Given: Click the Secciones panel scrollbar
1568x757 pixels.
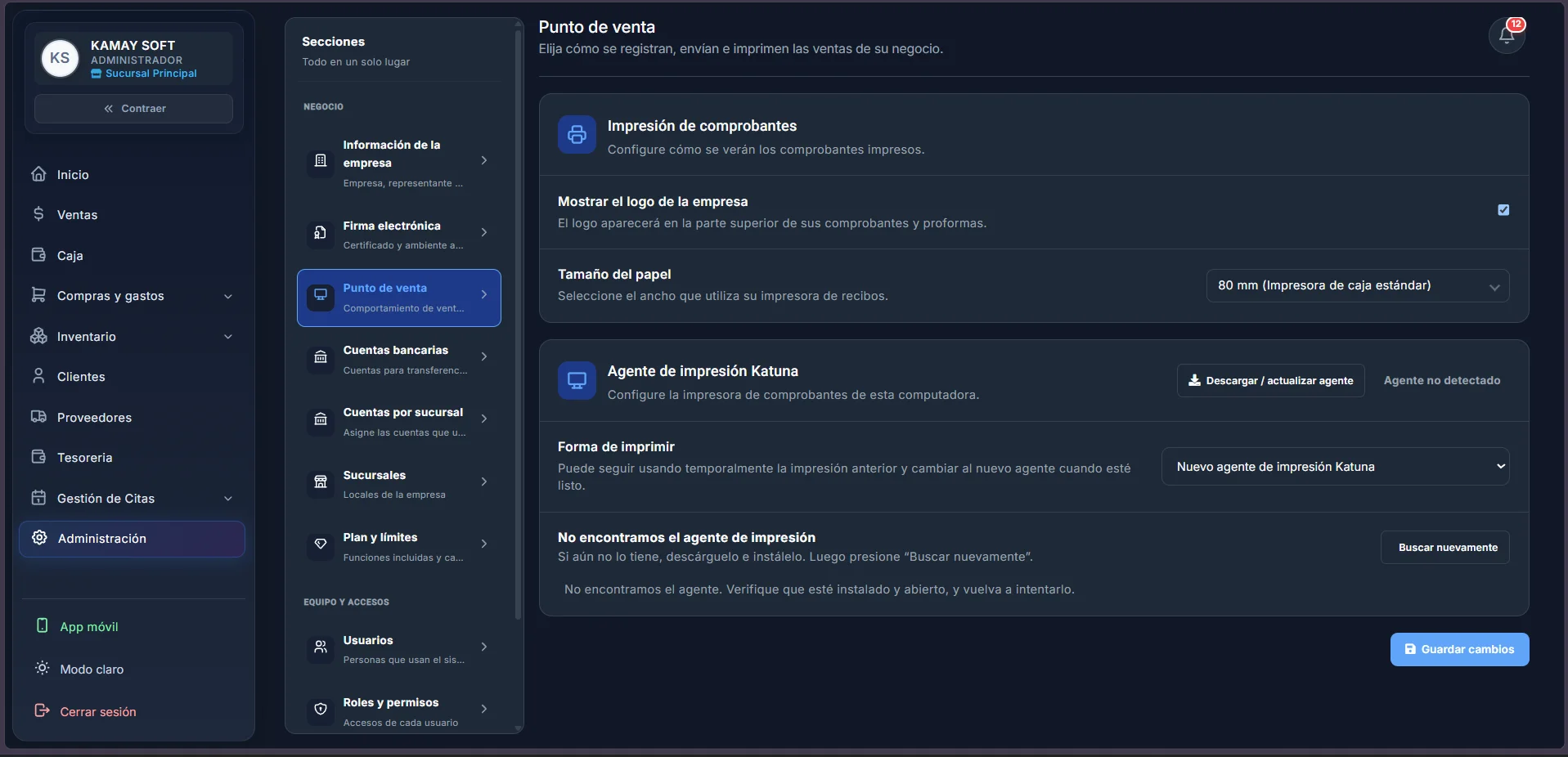Looking at the screenshot, I should [x=518, y=327].
